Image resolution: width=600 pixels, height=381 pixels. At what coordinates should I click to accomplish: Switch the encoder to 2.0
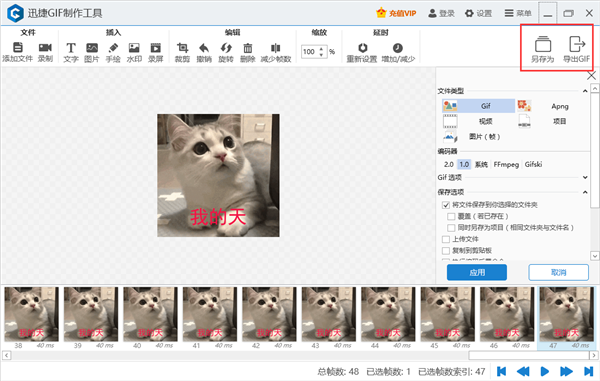448,164
